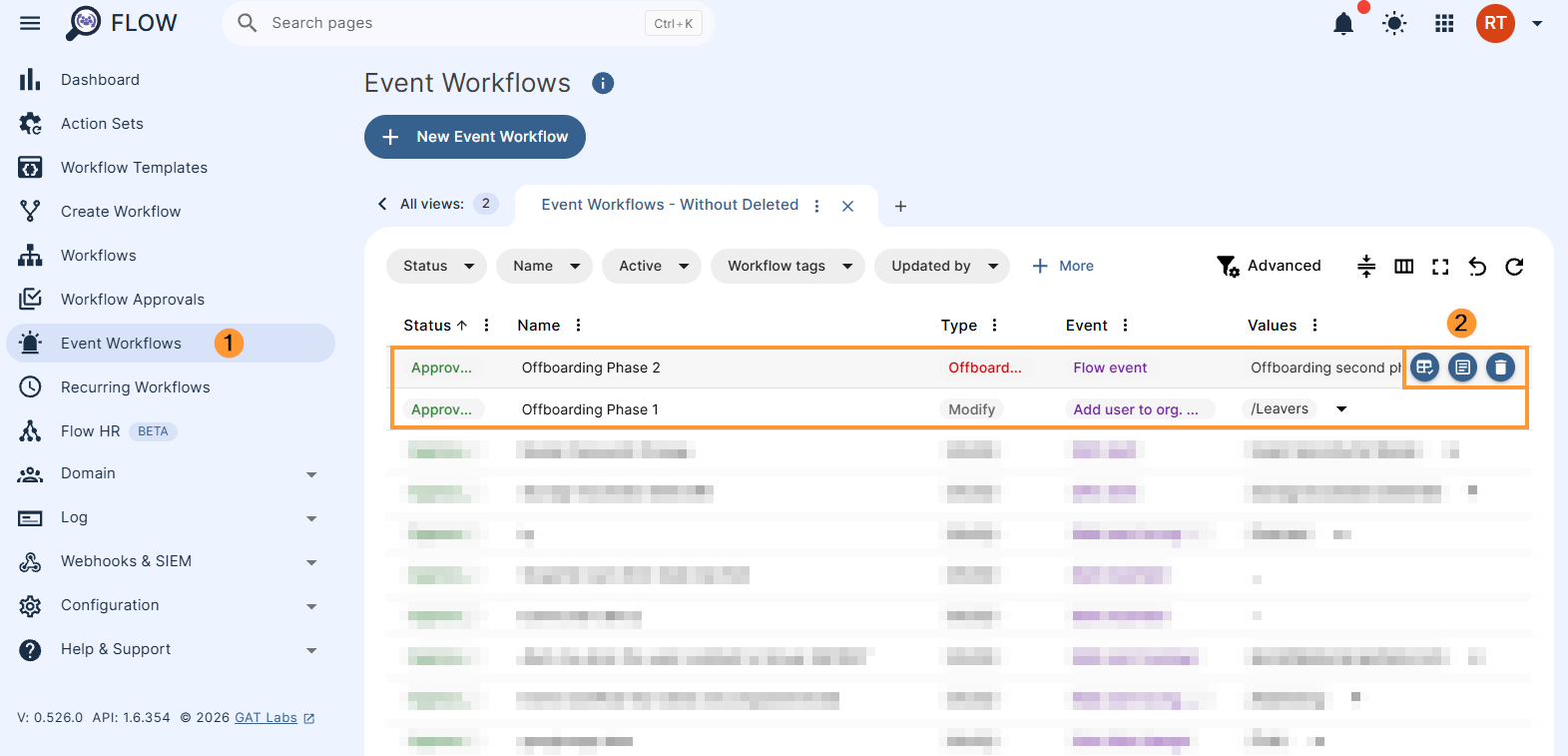
Task: Toggle light/dark theme sun icon
Action: (1394, 23)
